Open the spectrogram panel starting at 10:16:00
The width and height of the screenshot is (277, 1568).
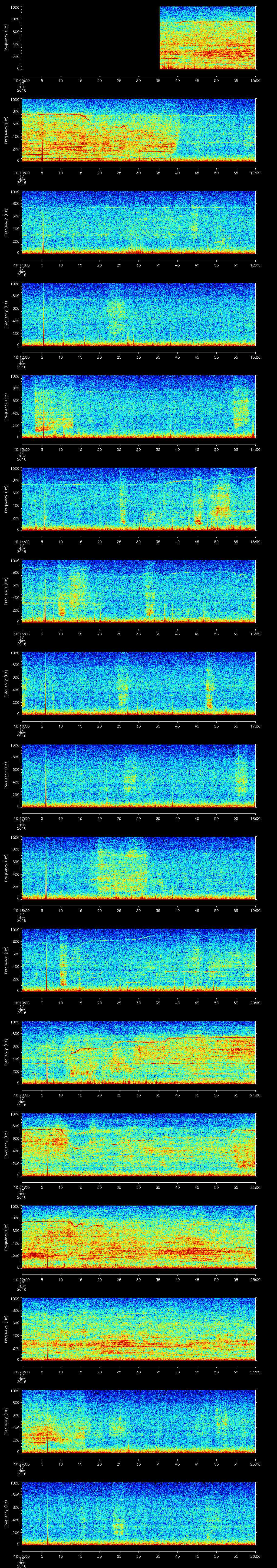pyautogui.click(x=138, y=683)
